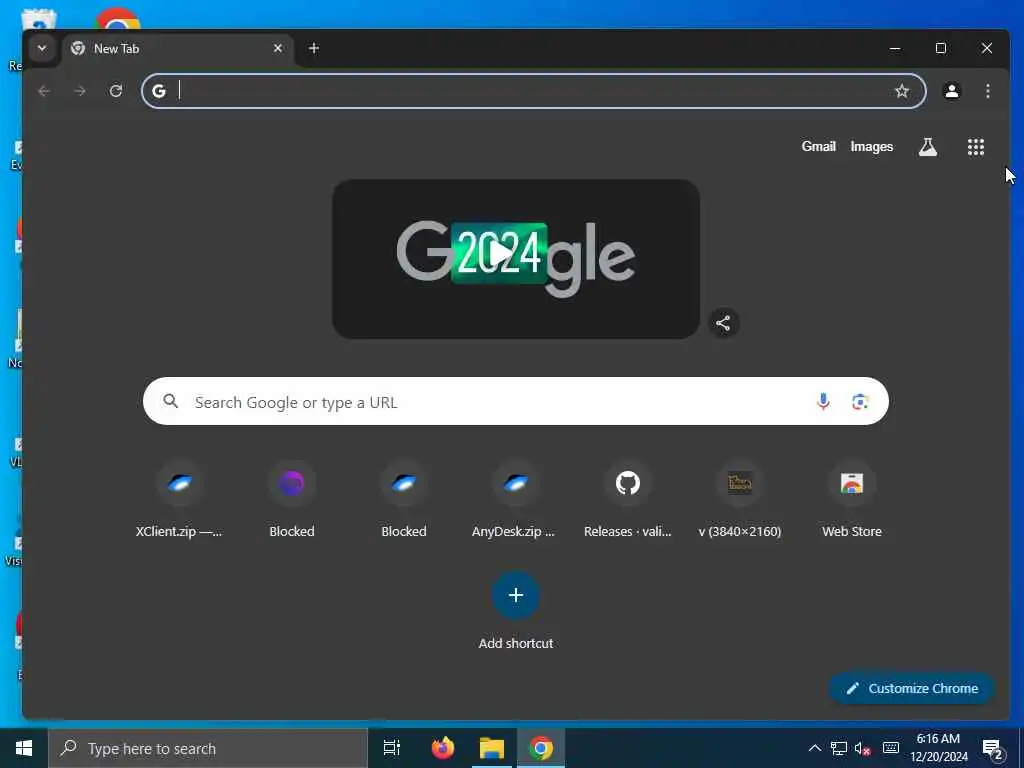
Task: Open the XClient.zip shortcut
Action: tap(180, 502)
